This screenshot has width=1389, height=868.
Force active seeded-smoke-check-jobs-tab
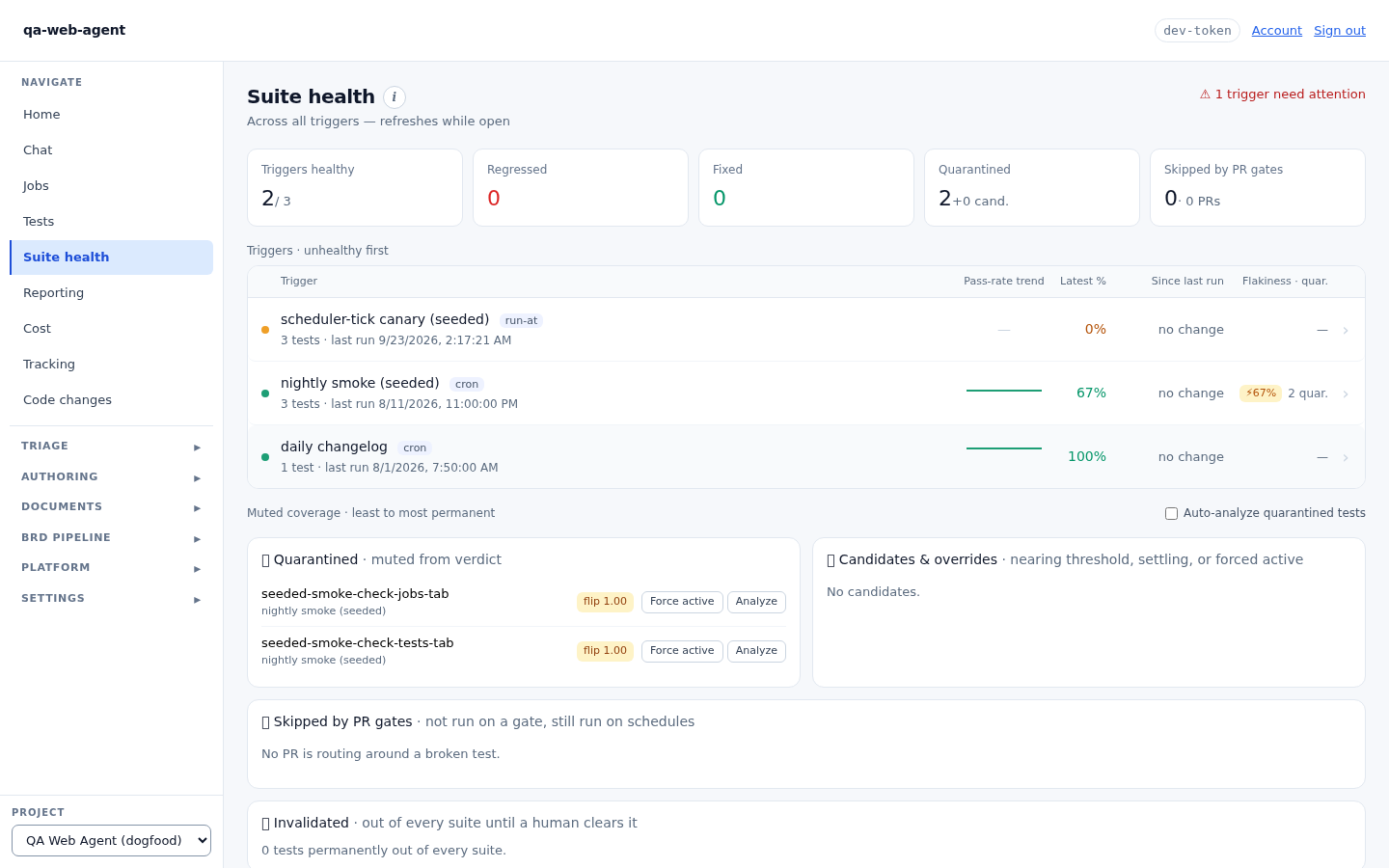click(682, 602)
